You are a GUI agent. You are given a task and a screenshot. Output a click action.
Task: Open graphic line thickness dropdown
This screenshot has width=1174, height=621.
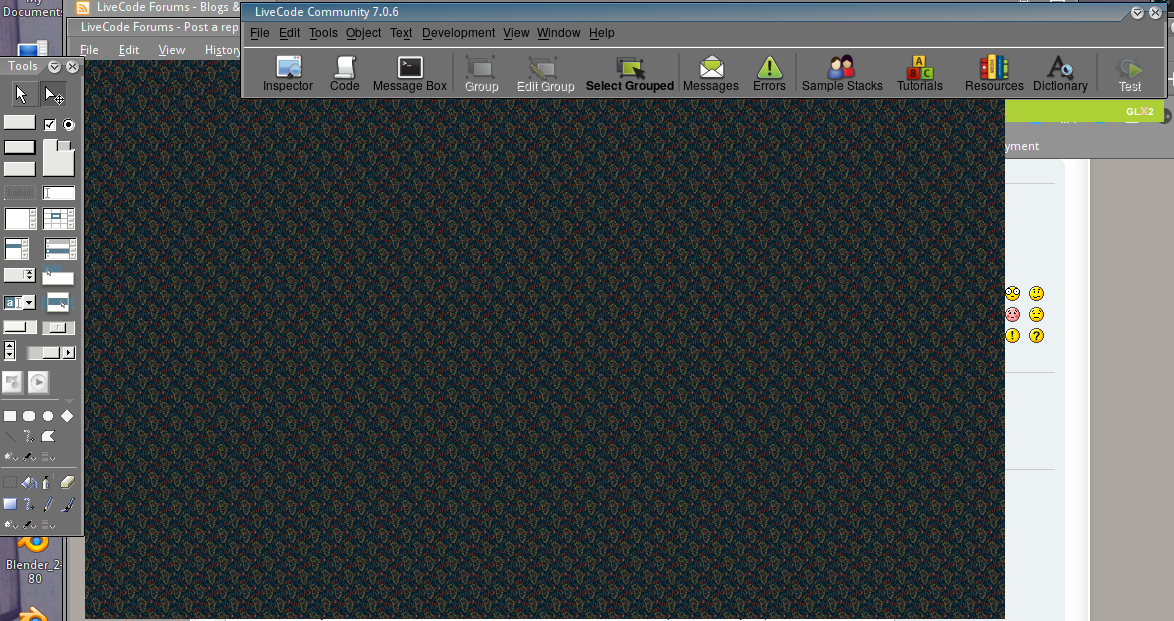(x=48, y=456)
